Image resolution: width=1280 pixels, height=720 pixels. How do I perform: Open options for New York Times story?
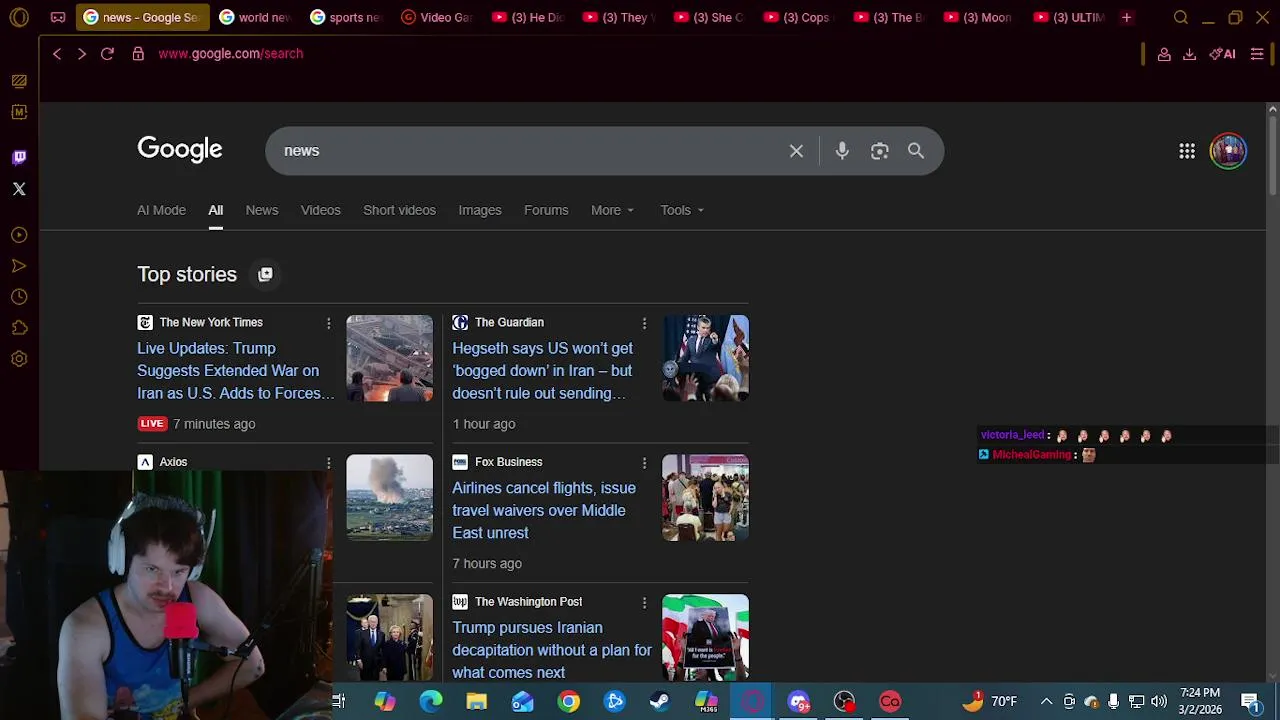point(328,323)
